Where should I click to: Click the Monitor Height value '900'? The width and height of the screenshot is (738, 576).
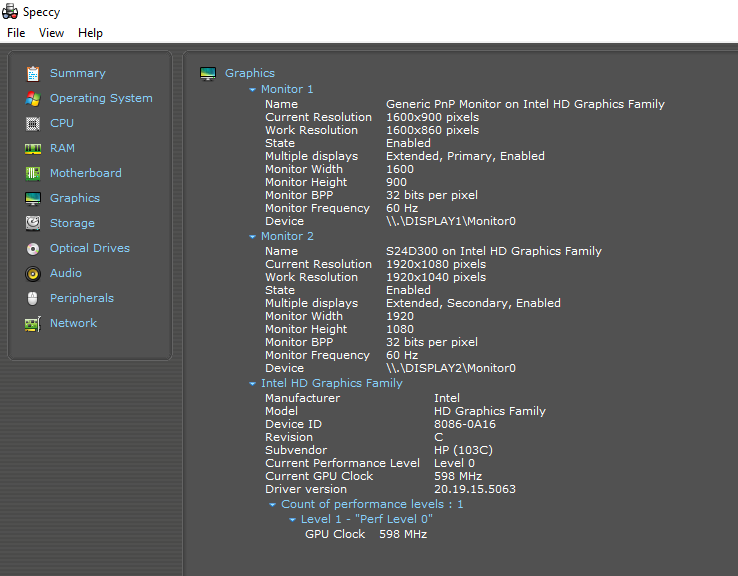[396, 182]
